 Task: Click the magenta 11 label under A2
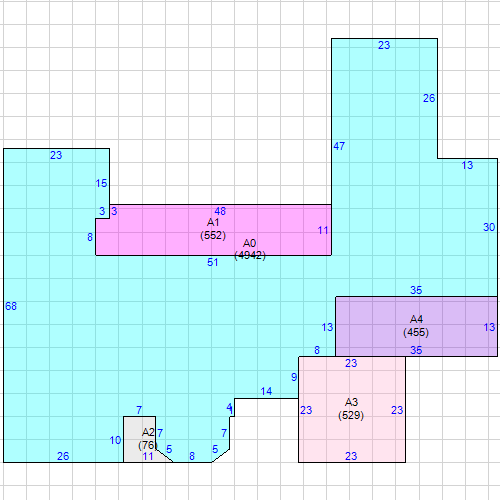point(148,456)
